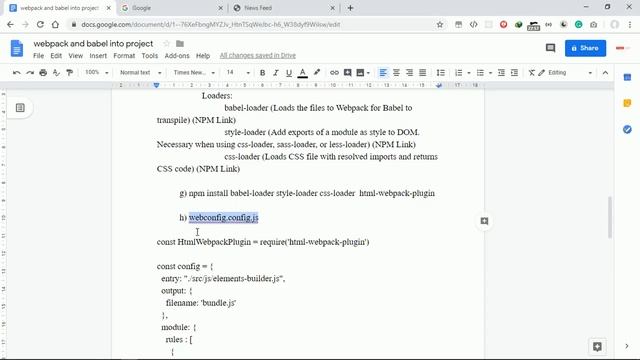
Task: Set left alignment
Action: tap(383, 73)
